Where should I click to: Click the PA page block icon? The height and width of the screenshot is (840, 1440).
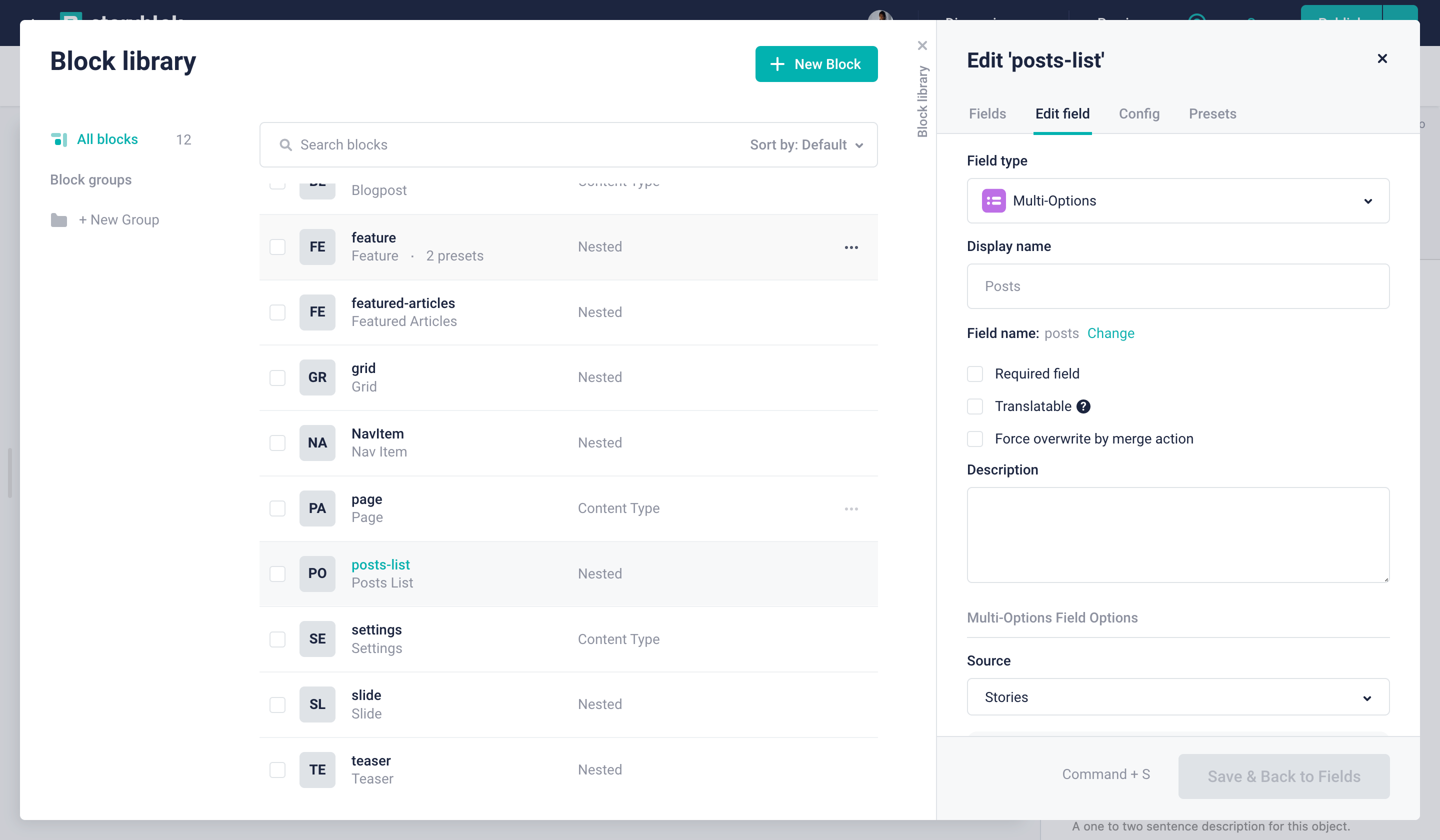[317, 508]
